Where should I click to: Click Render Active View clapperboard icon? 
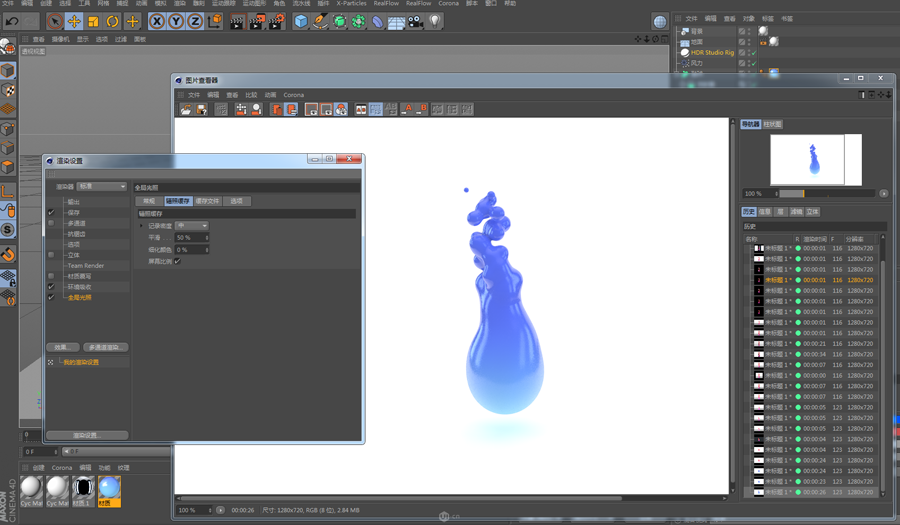tap(237, 22)
